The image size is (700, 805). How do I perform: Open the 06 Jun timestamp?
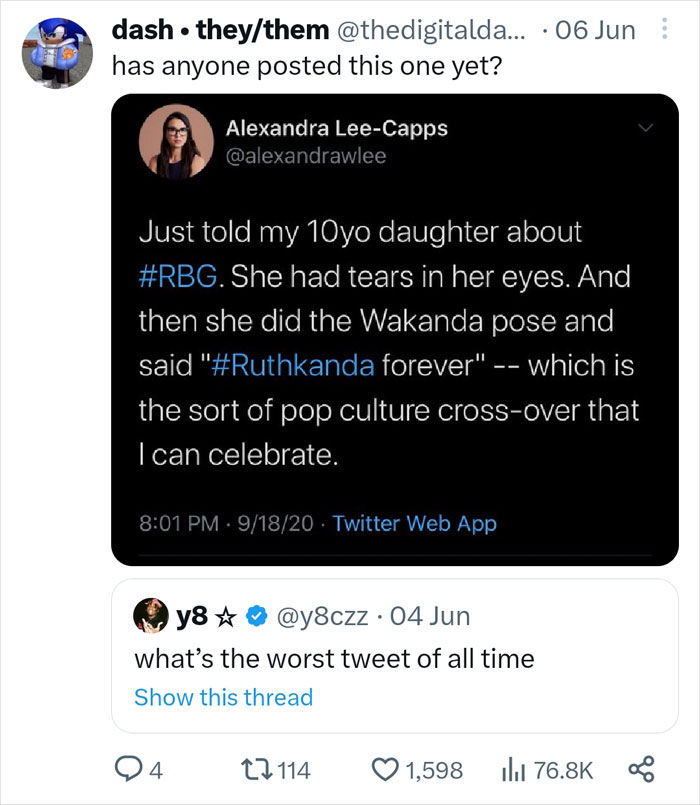coord(597,29)
